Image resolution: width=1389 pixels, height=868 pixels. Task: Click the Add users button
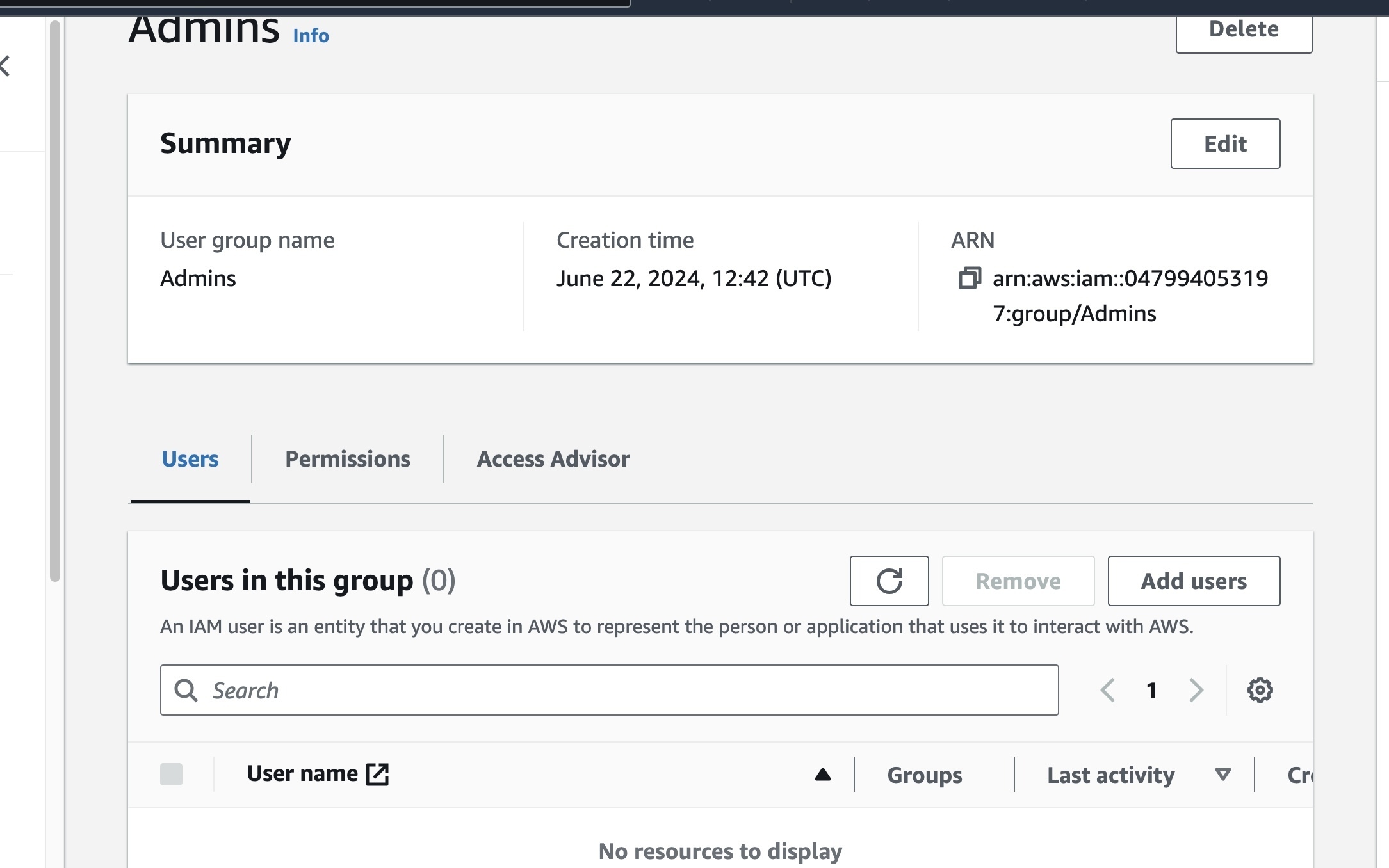point(1194,581)
